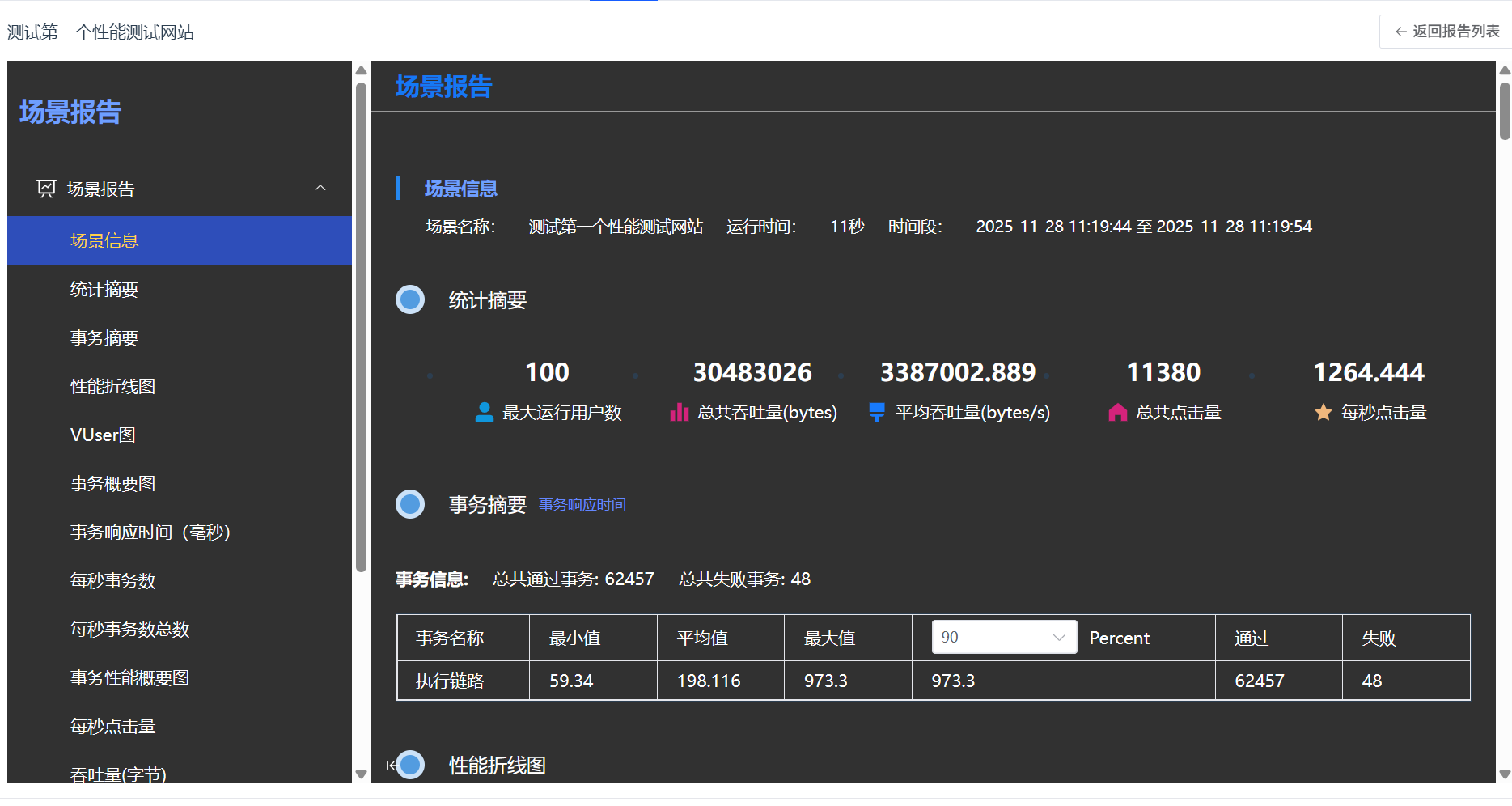Click the main content vertical scrollbar thumb

pos(1504,111)
